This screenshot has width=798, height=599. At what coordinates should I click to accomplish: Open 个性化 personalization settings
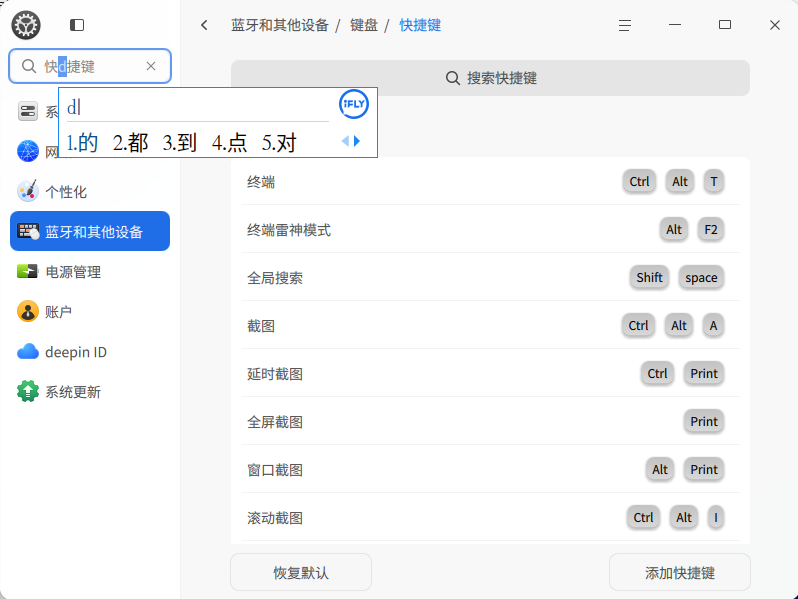coord(90,191)
